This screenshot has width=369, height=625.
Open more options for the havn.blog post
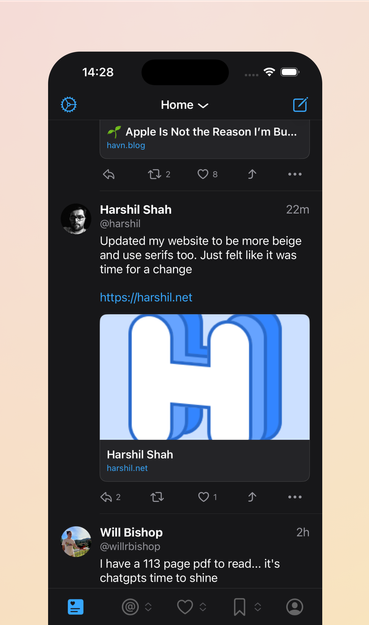(x=295, y=174)
